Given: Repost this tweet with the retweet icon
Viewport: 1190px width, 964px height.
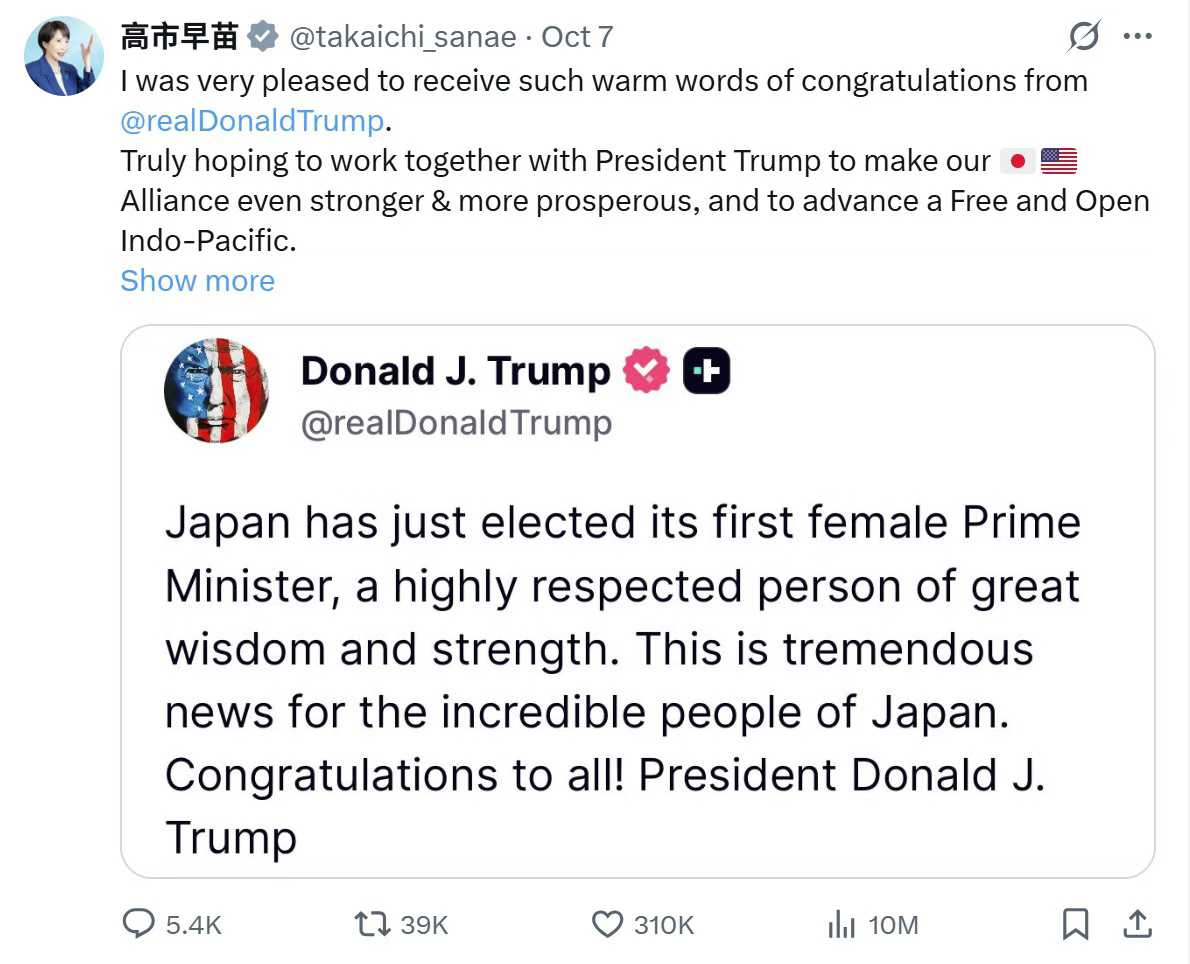Looking at the screenshot, I should point(372,924).
